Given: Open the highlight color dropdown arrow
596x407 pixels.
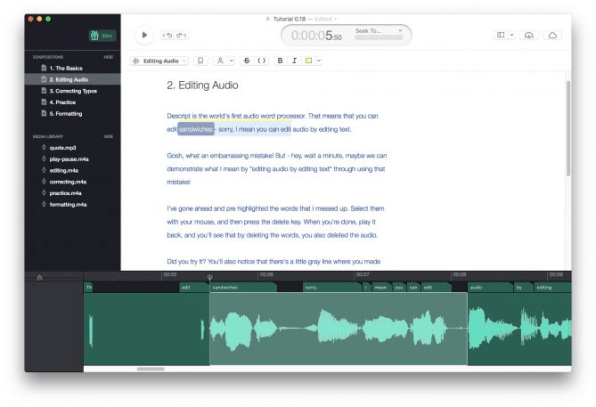Looking at the screenshot, I should [319, 61].
